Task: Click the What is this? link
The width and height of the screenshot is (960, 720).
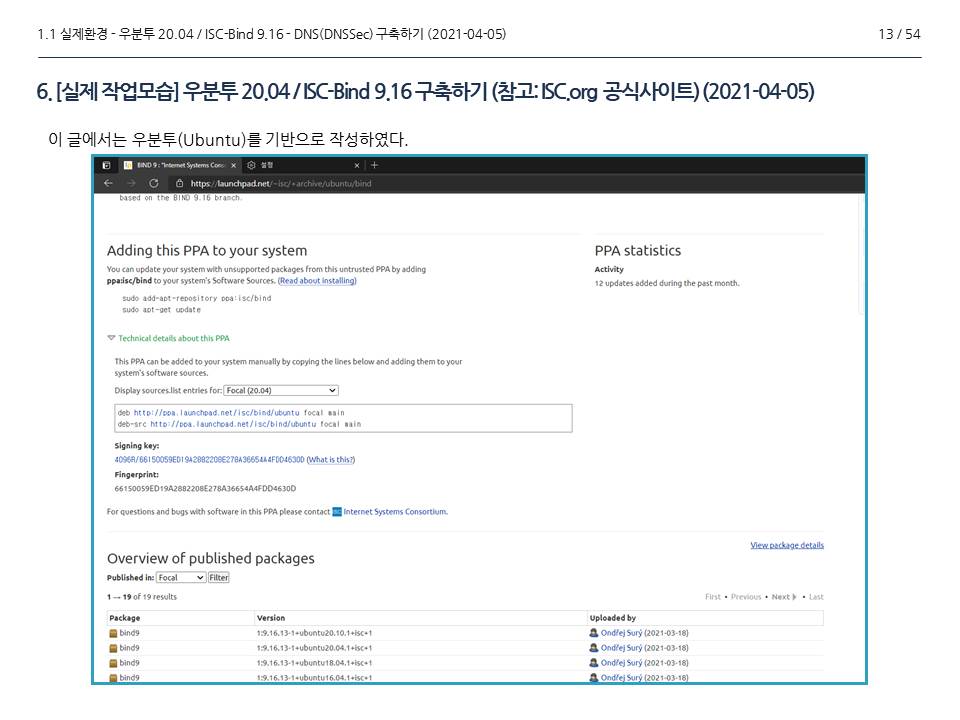Action: (331, 460)
